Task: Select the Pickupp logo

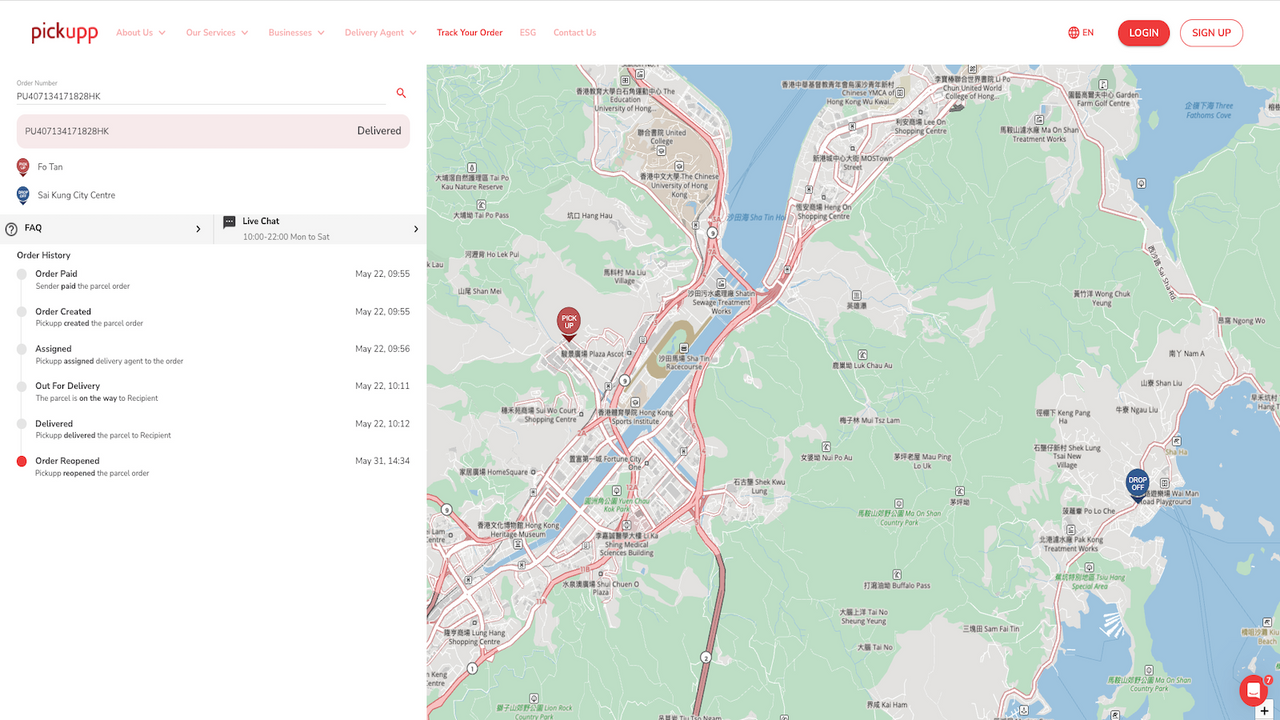Action: coord(63,31)
